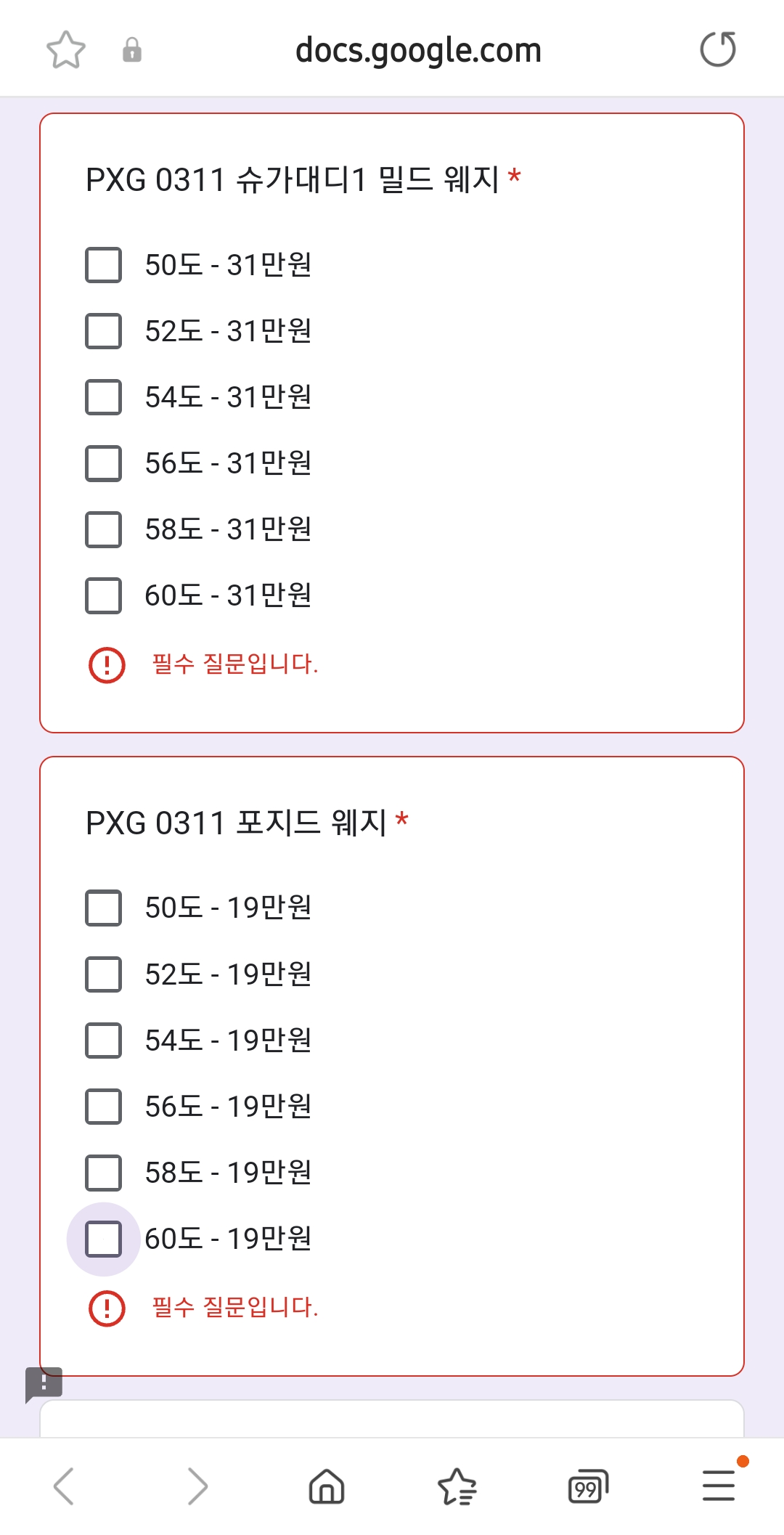Select 54도 - 31만원 milled wedge checkbox
This screenshot has height=1535, width=784.
pos(104,397)
